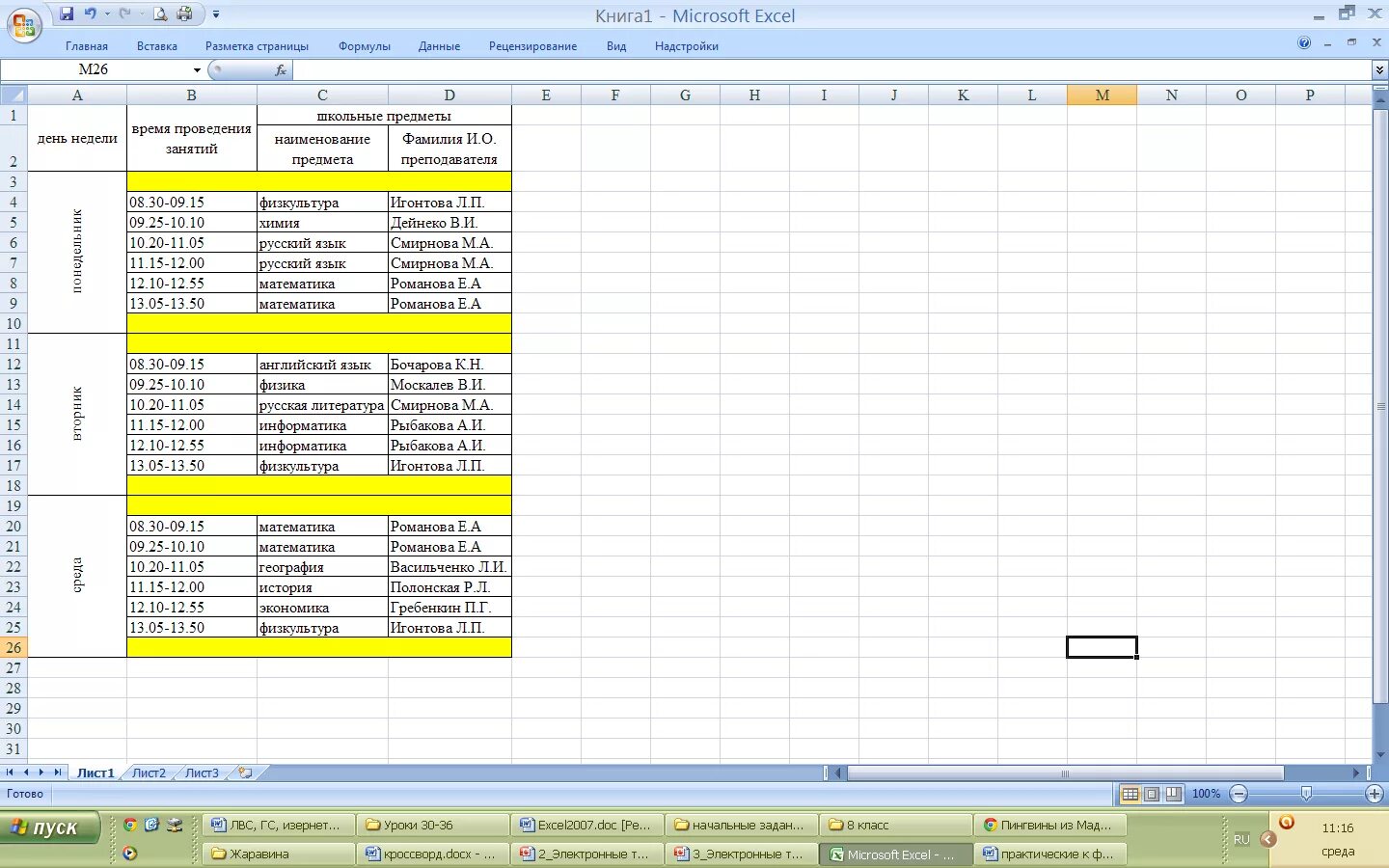Switch to sheet Лист3
This screenshot has height=868, width=1389.
coord(202,773)
